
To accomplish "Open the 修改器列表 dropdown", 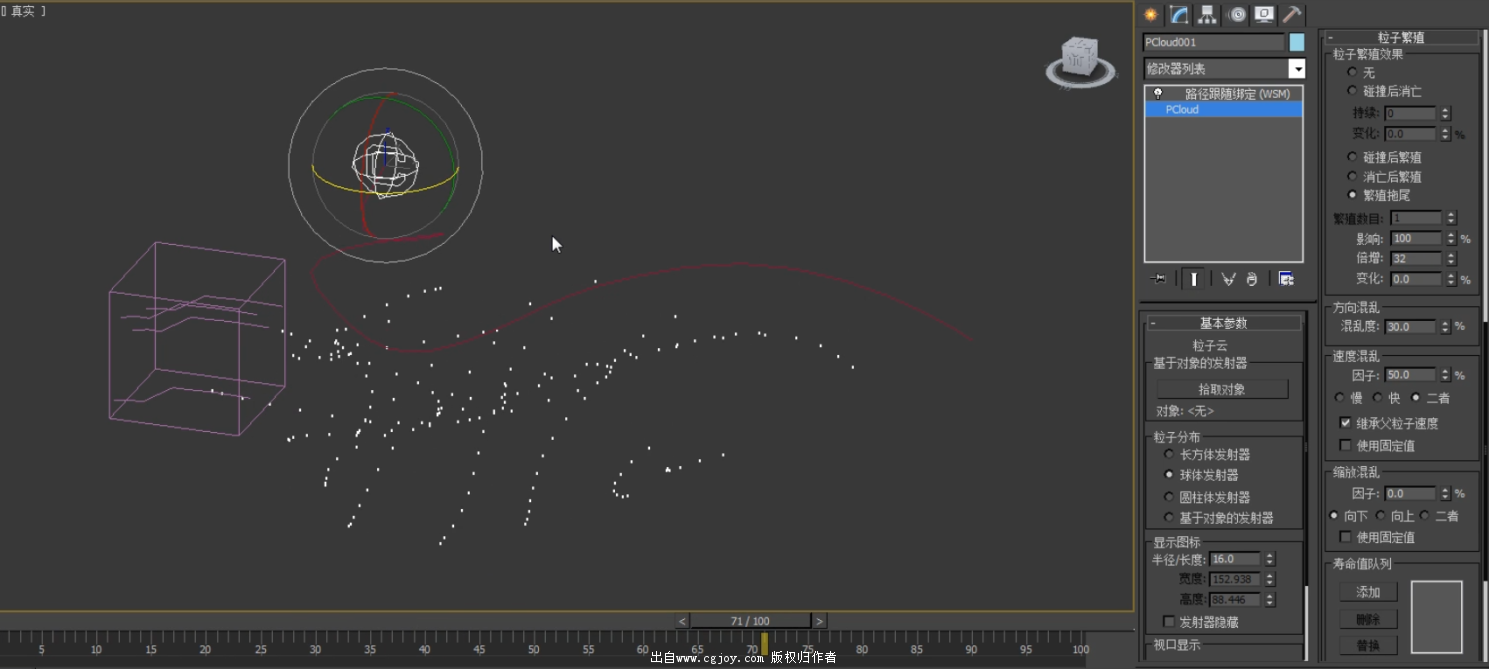I will pyautogui.click(x=1296, y=69).
